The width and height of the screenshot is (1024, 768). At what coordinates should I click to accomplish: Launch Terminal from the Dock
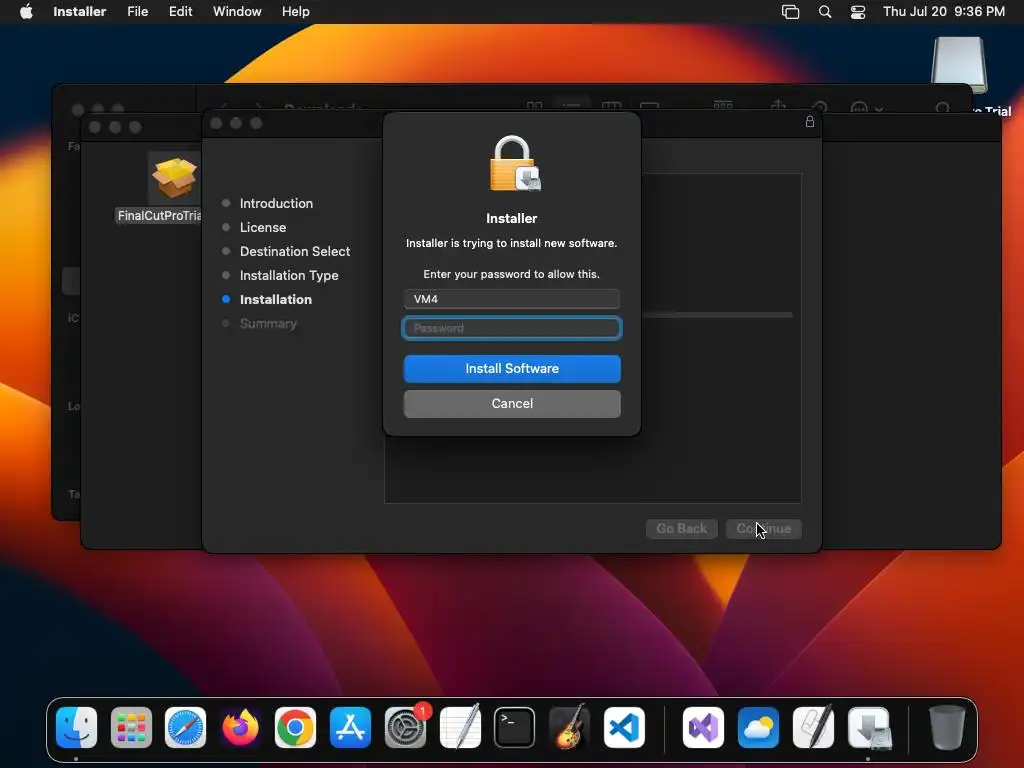click(x=515, y=728)
